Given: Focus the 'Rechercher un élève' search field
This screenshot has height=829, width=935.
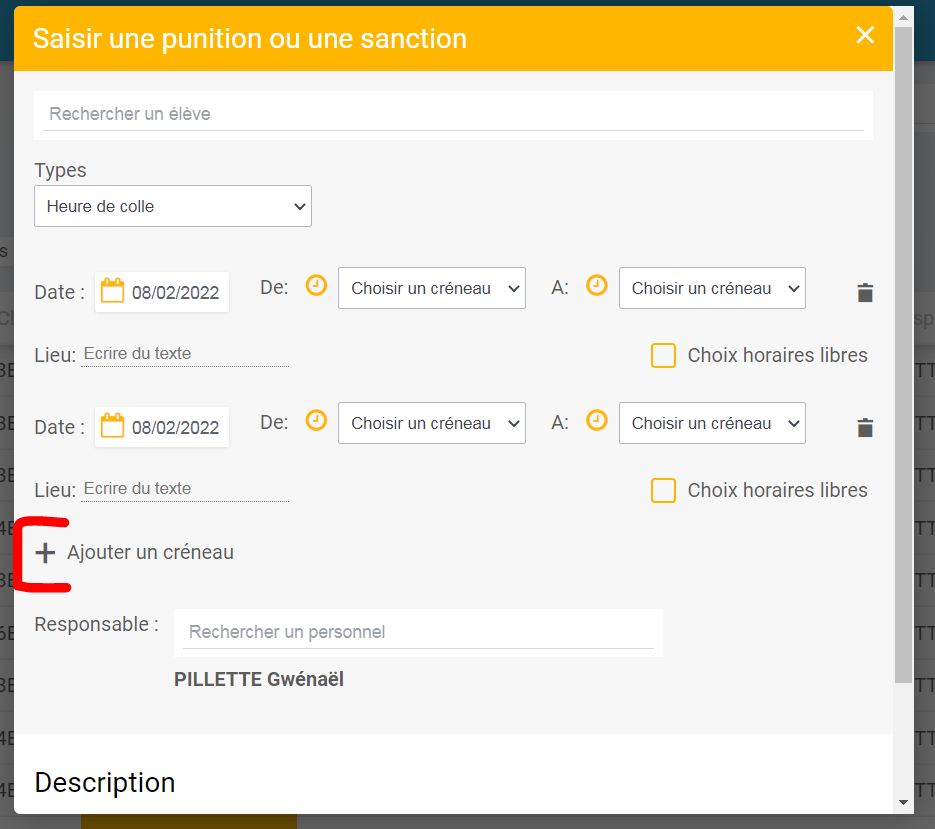Looking at the screenshot, I should point(453,114).
